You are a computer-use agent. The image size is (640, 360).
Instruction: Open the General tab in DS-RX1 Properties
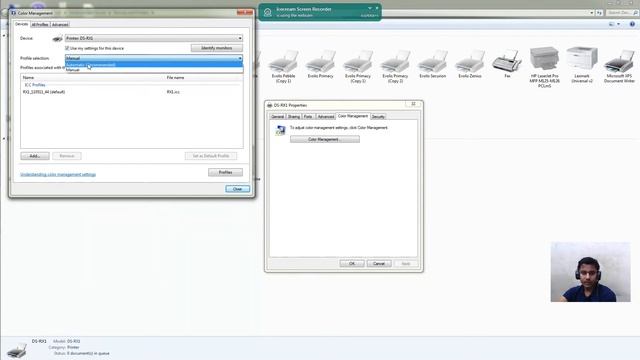(x=278, y=117)
